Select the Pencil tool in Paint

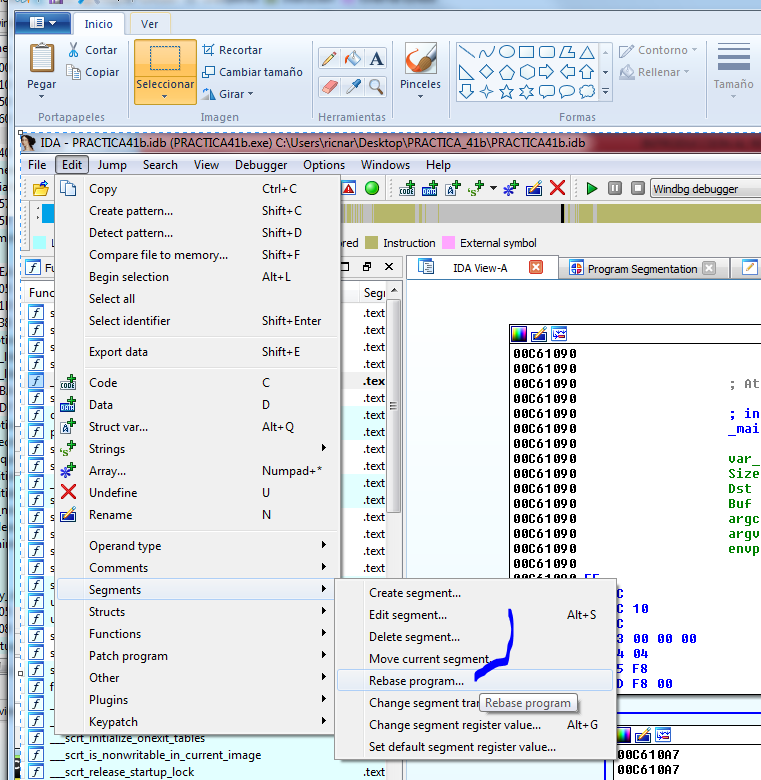[328, 59]
